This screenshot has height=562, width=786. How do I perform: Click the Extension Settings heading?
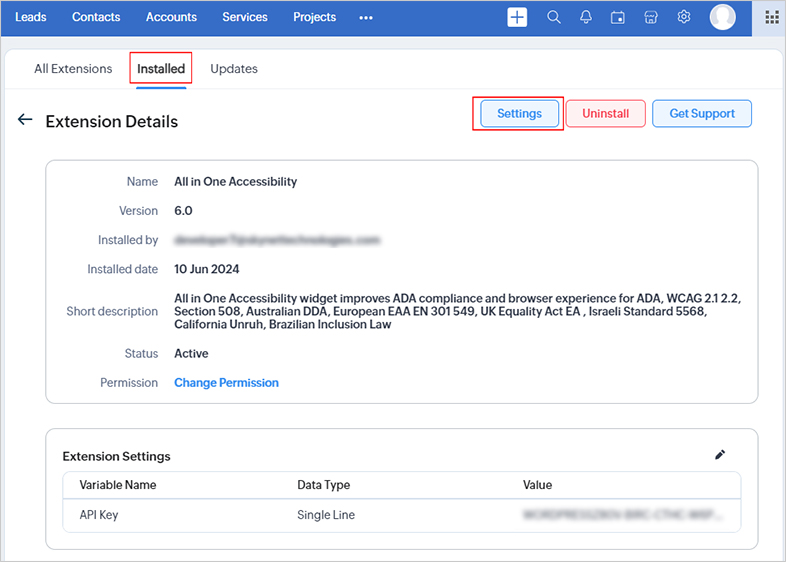pos(116,456)
